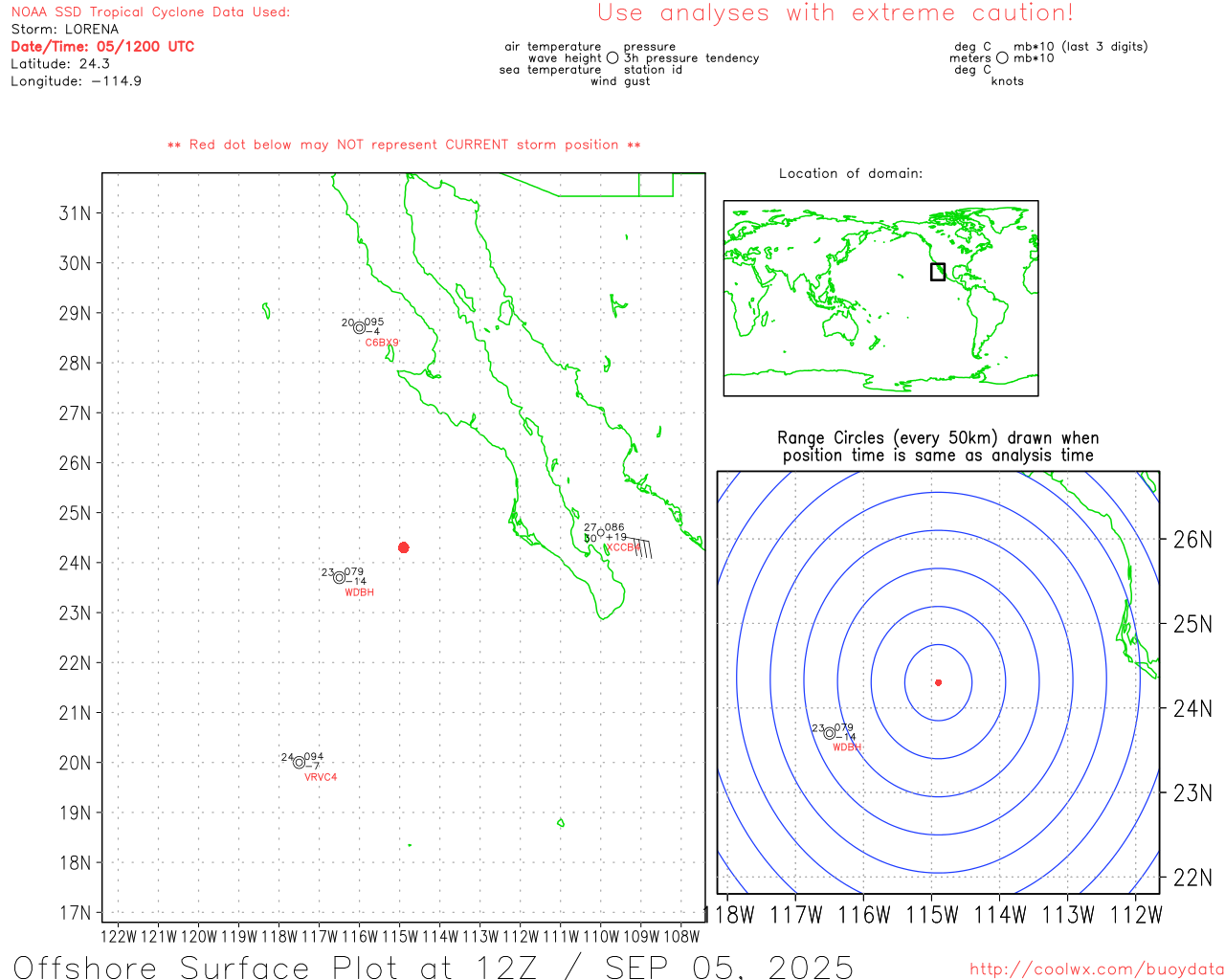Click the red 'may NOT represent CURRENT storm position' warning
Screen dimensions: 1225x980
pos(404,145)
